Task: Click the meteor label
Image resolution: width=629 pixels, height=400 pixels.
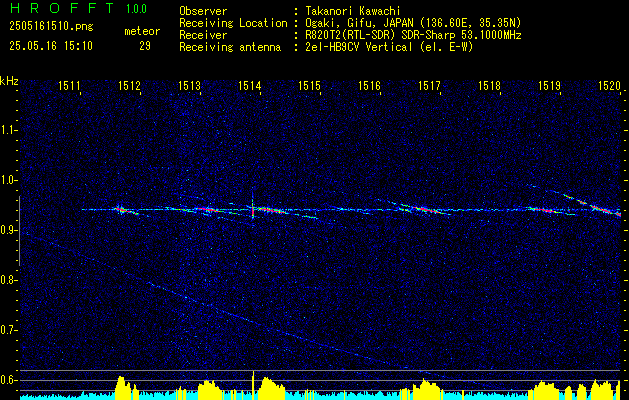Action: [x=142, y=31]
